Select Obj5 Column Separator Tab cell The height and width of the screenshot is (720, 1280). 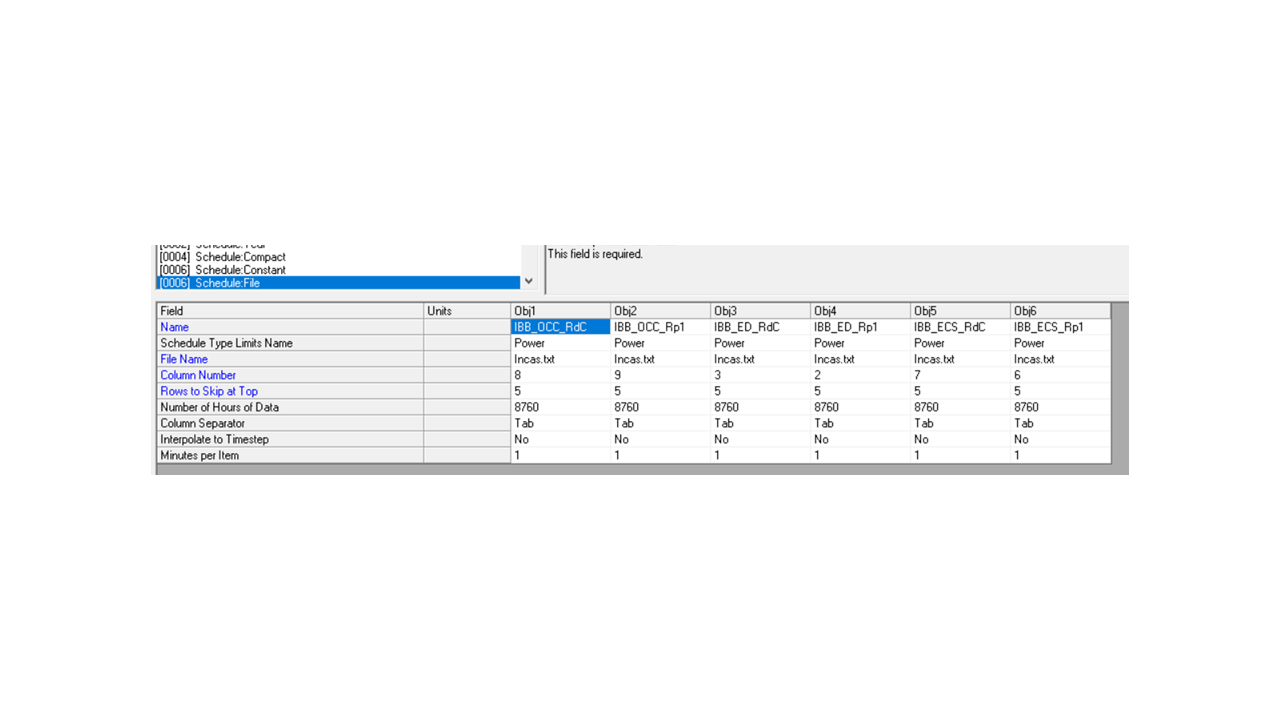[960, 423]
